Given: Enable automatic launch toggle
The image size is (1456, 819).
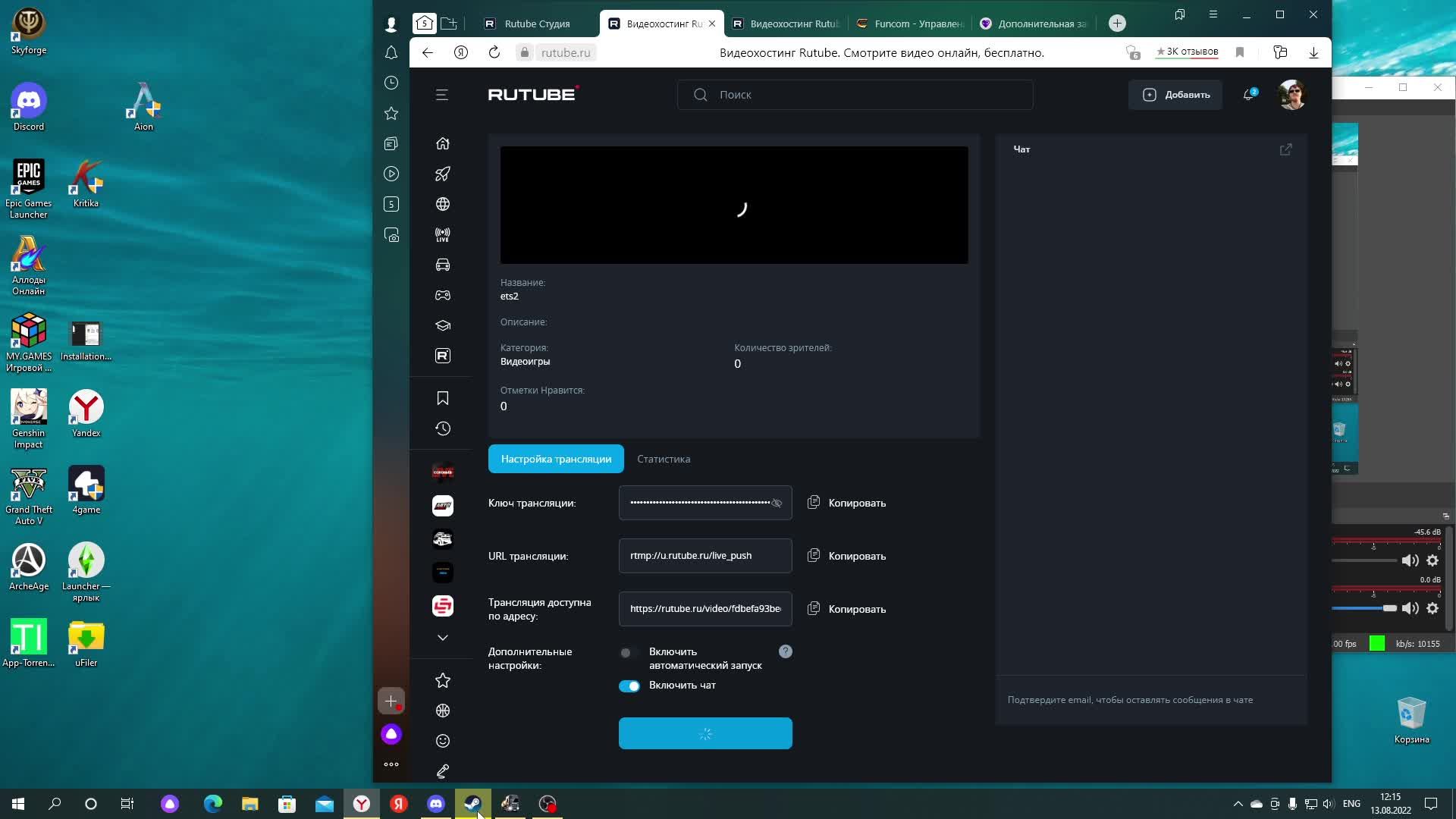Looking at the screenshot, I should click(629, 652).
